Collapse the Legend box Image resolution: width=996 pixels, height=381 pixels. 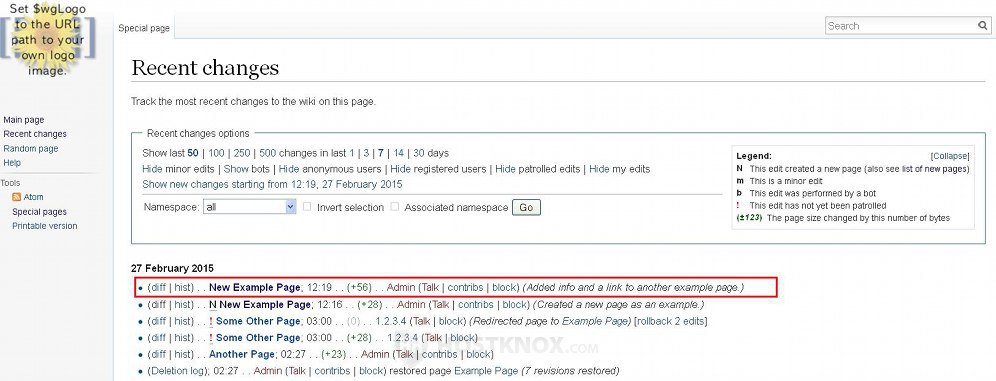(950, 156)
